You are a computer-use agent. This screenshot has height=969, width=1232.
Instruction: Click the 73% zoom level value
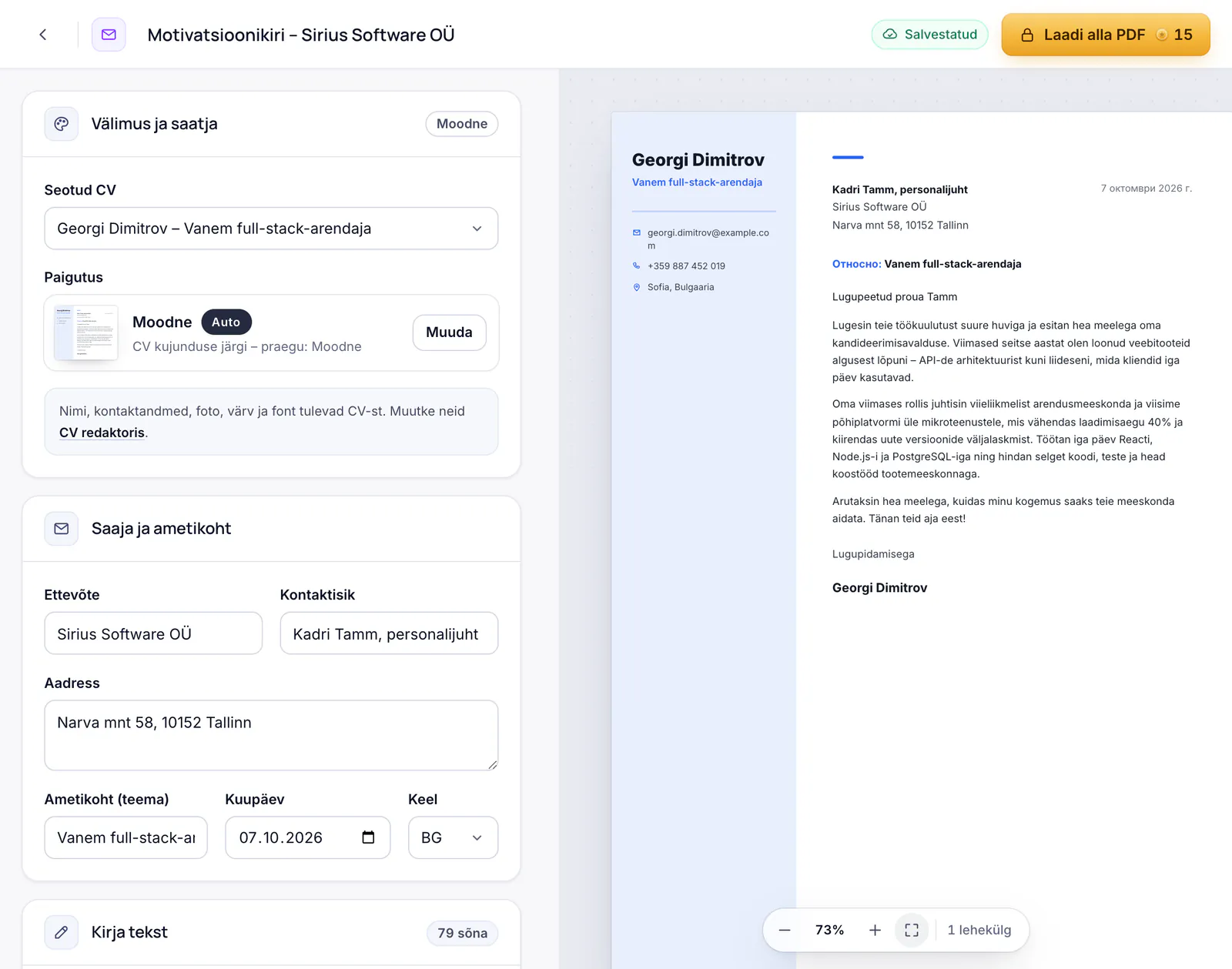pyautogui.click(x=829, y=931)
